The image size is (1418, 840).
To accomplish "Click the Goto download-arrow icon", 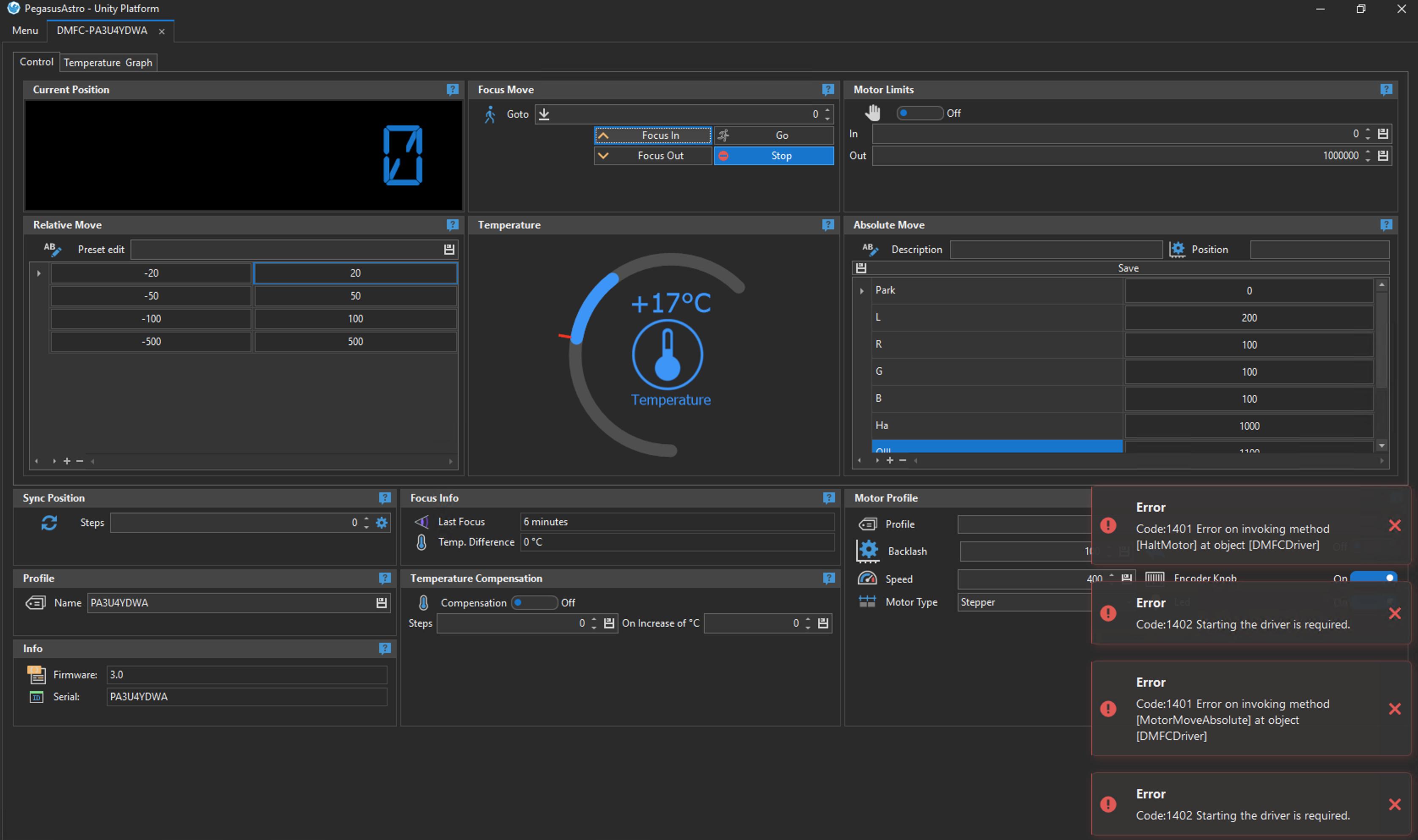I will (x=544, y=114).
